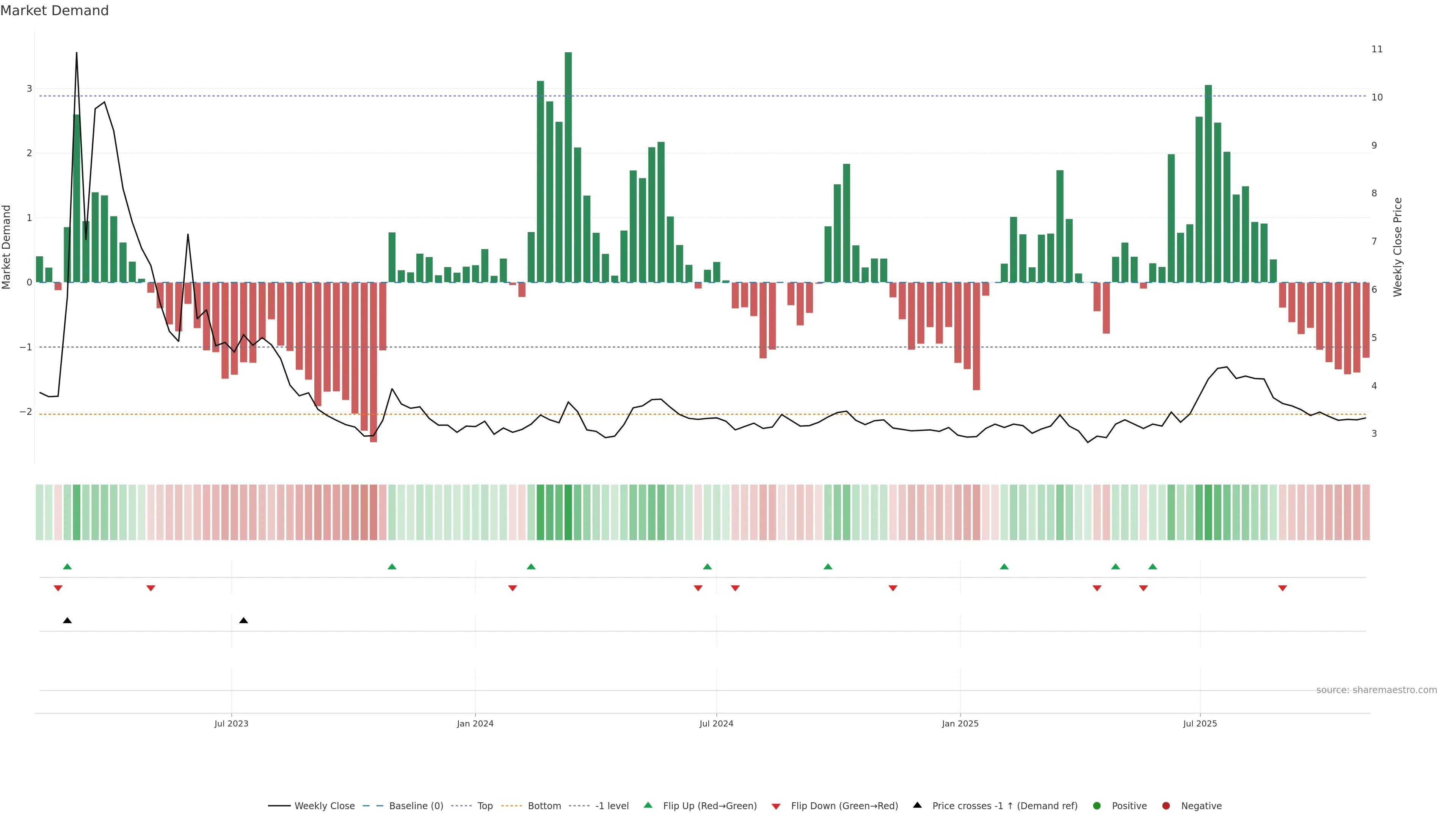Click the Weekly Close Price axis title
This screenshot has height=819, width=1456.
[x=1398, y=247]
